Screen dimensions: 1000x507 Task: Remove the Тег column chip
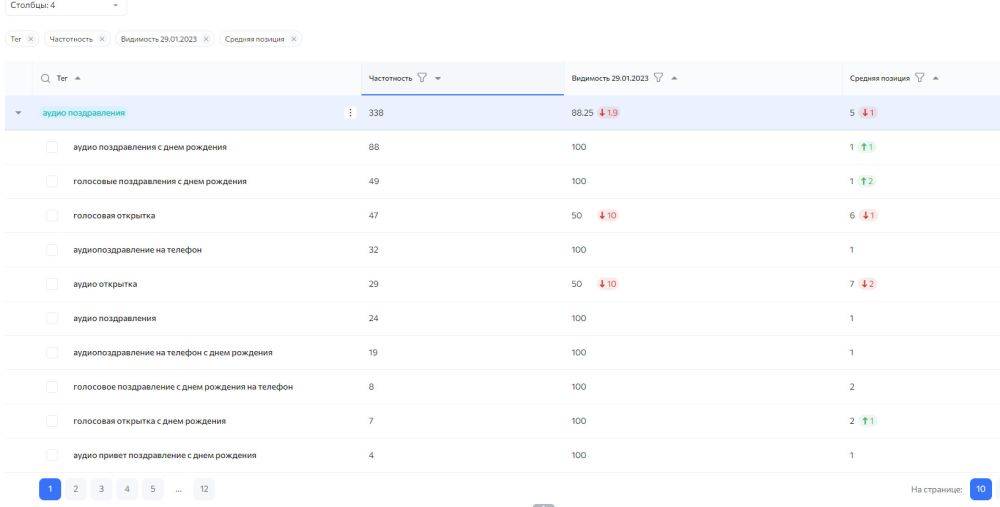(31, 39)
